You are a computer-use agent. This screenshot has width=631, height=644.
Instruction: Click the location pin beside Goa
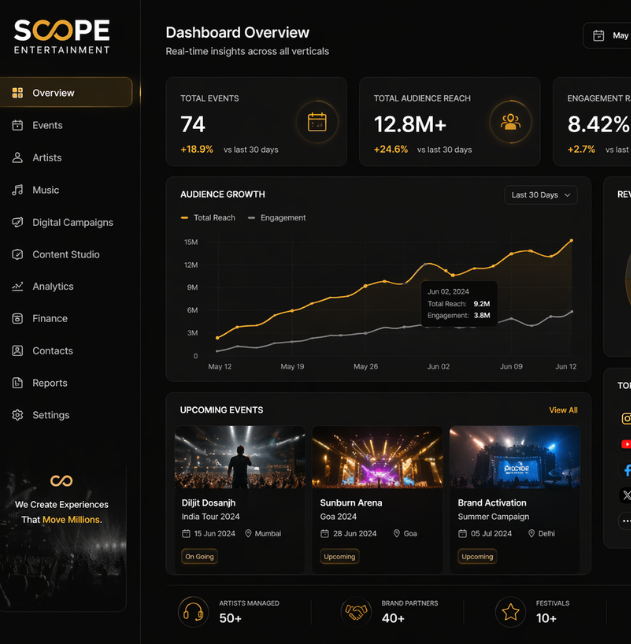pyautogui.click(x=396, y=534)
